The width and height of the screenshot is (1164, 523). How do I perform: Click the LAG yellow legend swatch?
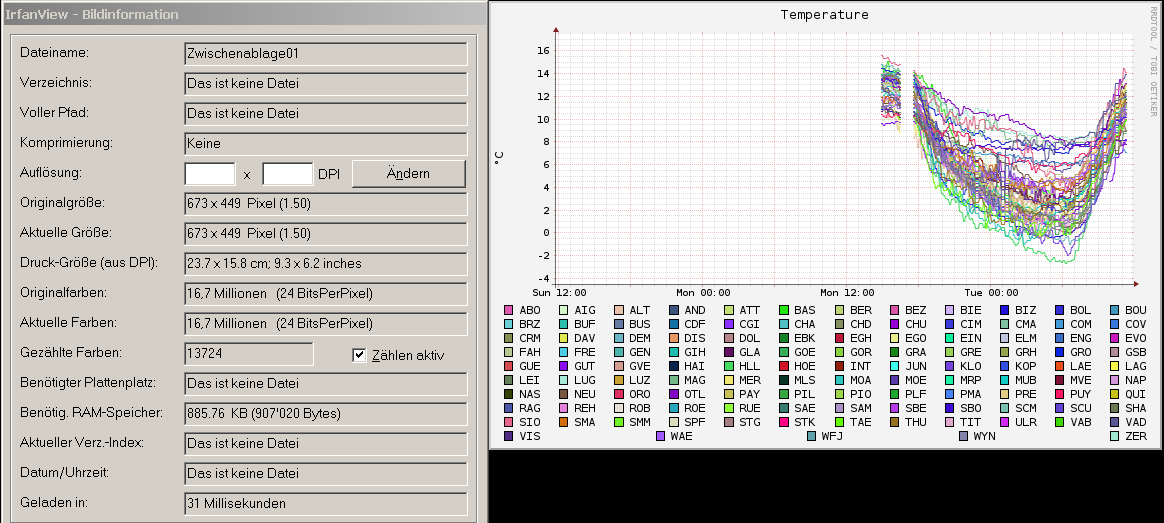click(1115, 367)
